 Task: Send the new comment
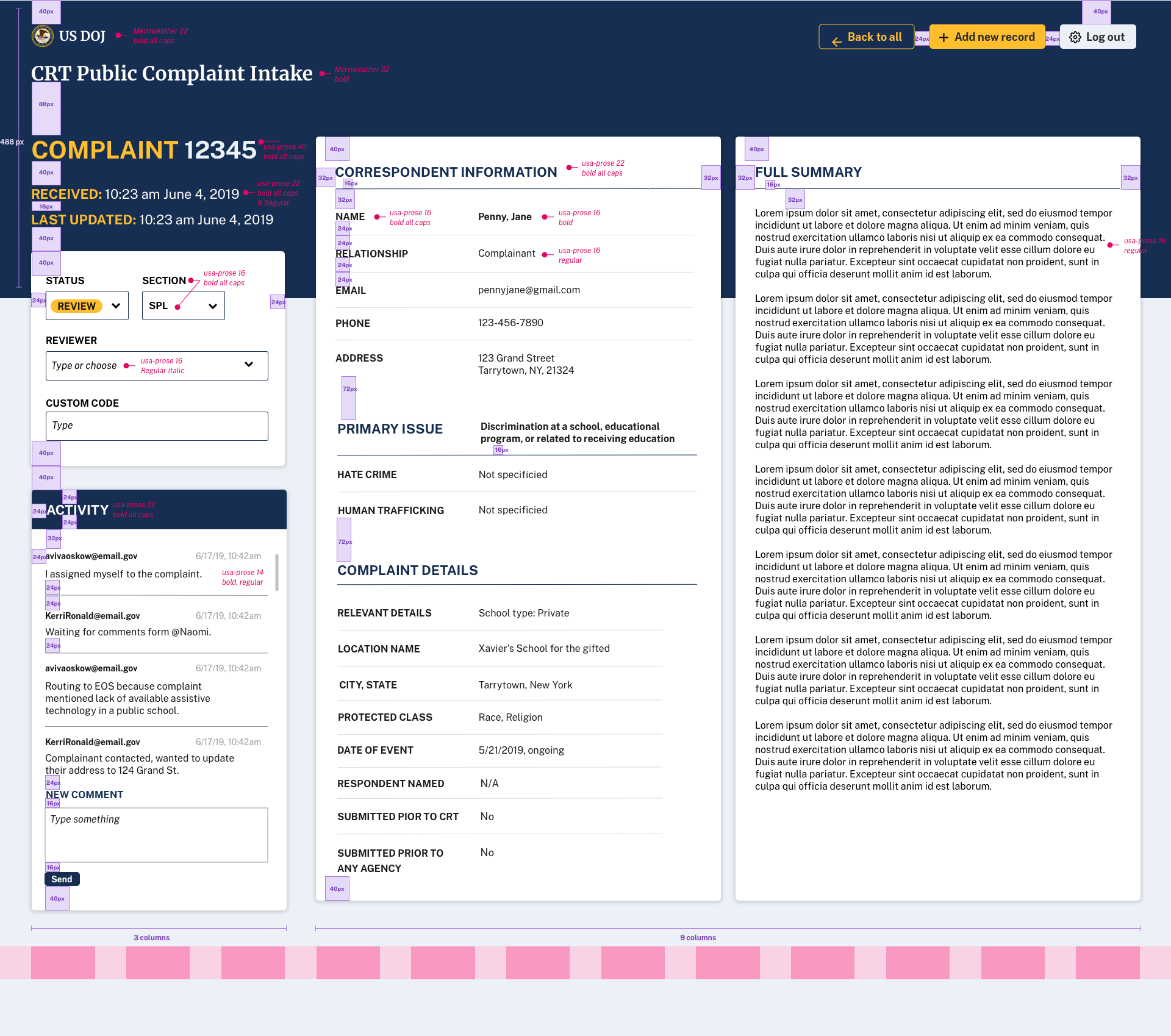62,879
